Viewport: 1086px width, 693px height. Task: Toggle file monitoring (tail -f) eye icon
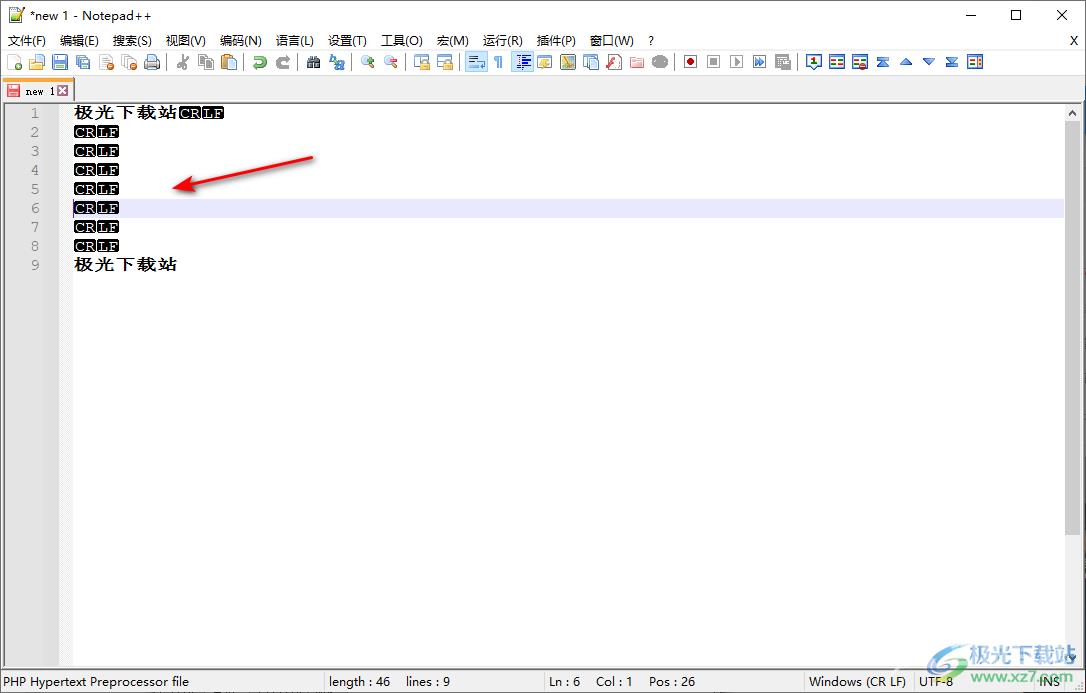(x=660, y=62)
